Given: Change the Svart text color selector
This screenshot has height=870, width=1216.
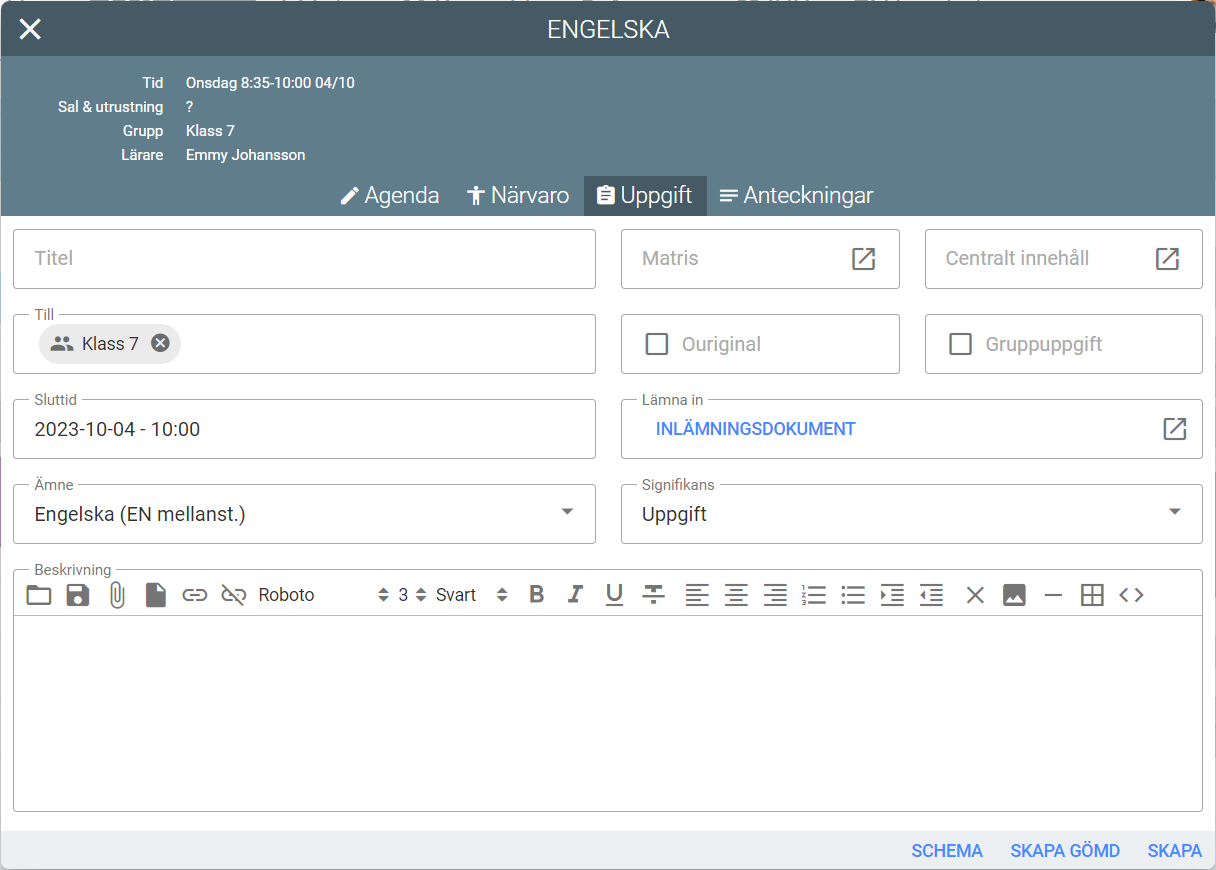Looking at the screenshot, I should (472, 595).
